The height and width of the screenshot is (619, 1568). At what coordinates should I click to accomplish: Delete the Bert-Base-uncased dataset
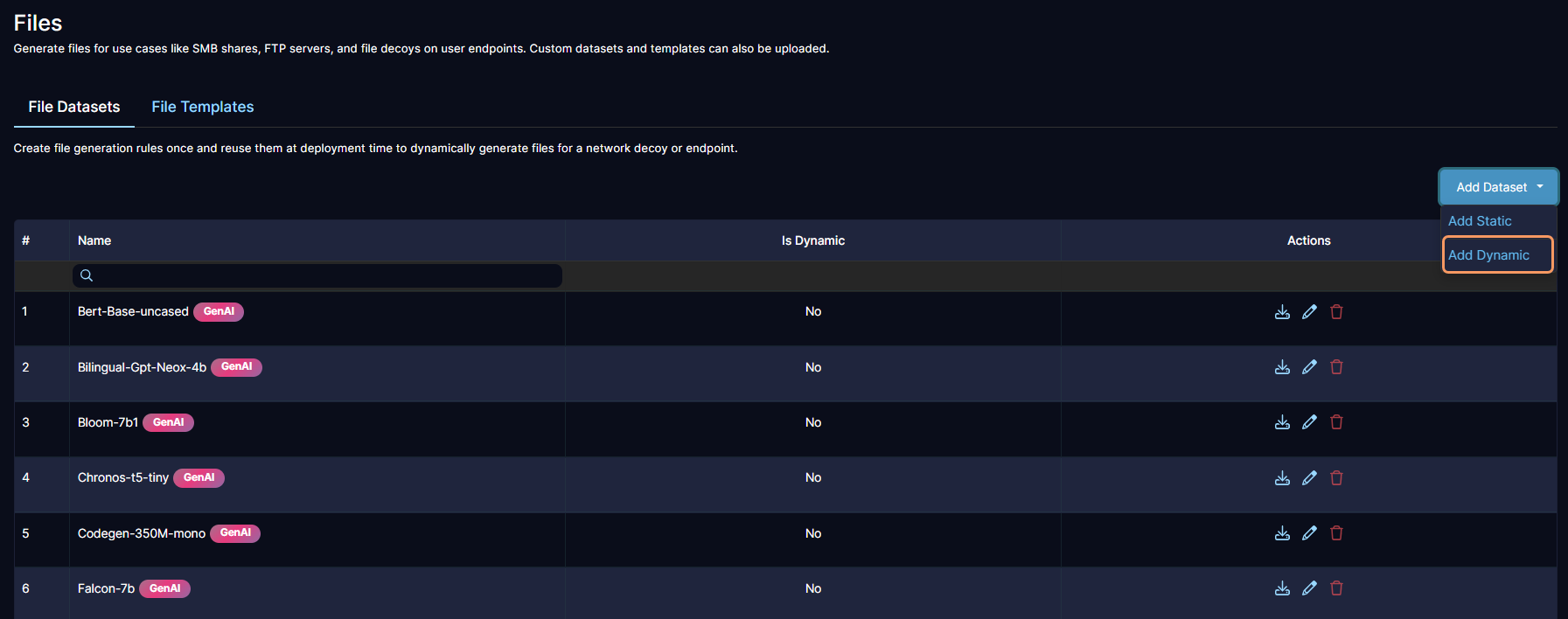click(1336, 311)
